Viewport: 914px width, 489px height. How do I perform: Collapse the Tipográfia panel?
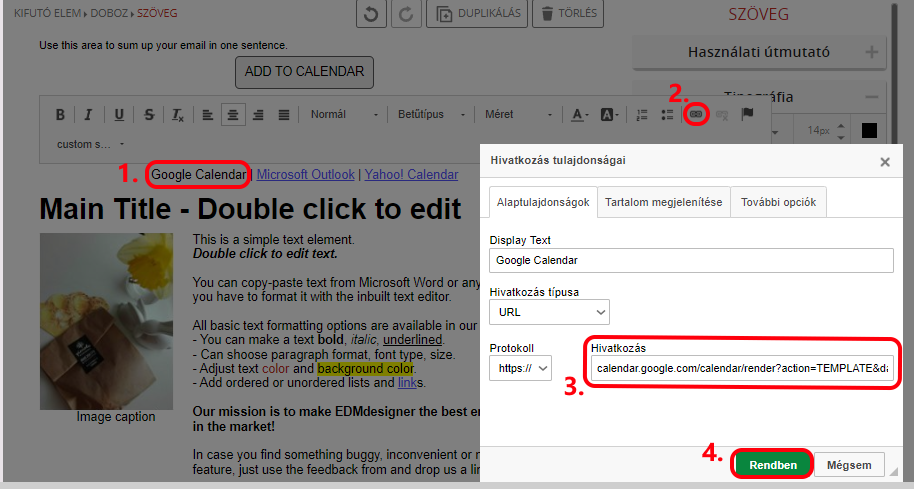872,97
